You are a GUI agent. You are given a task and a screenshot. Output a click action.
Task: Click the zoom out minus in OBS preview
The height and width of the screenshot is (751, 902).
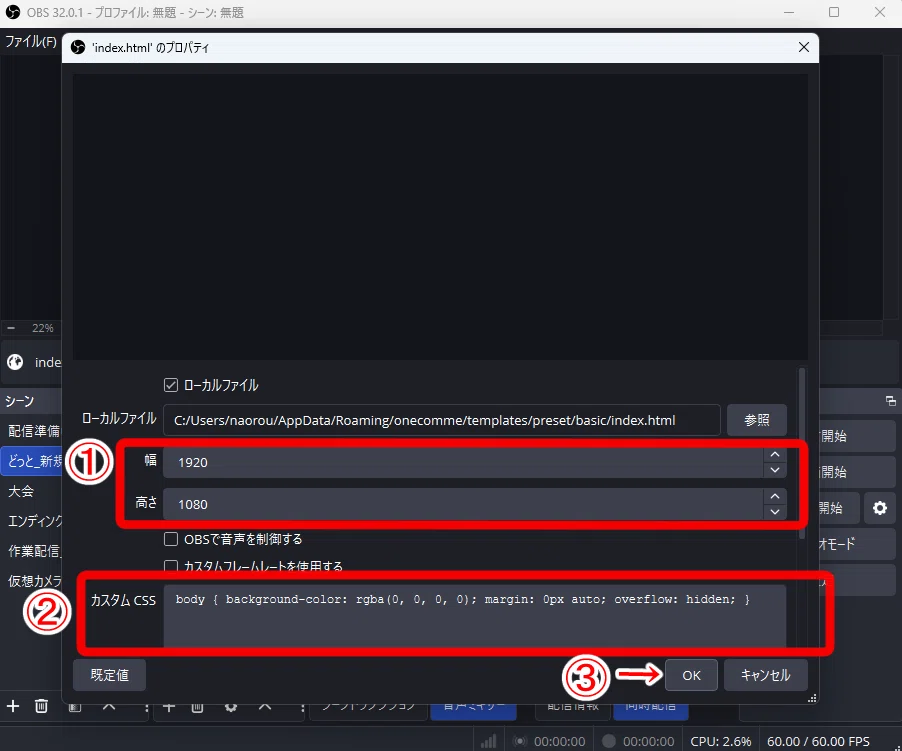coord(11,328)
